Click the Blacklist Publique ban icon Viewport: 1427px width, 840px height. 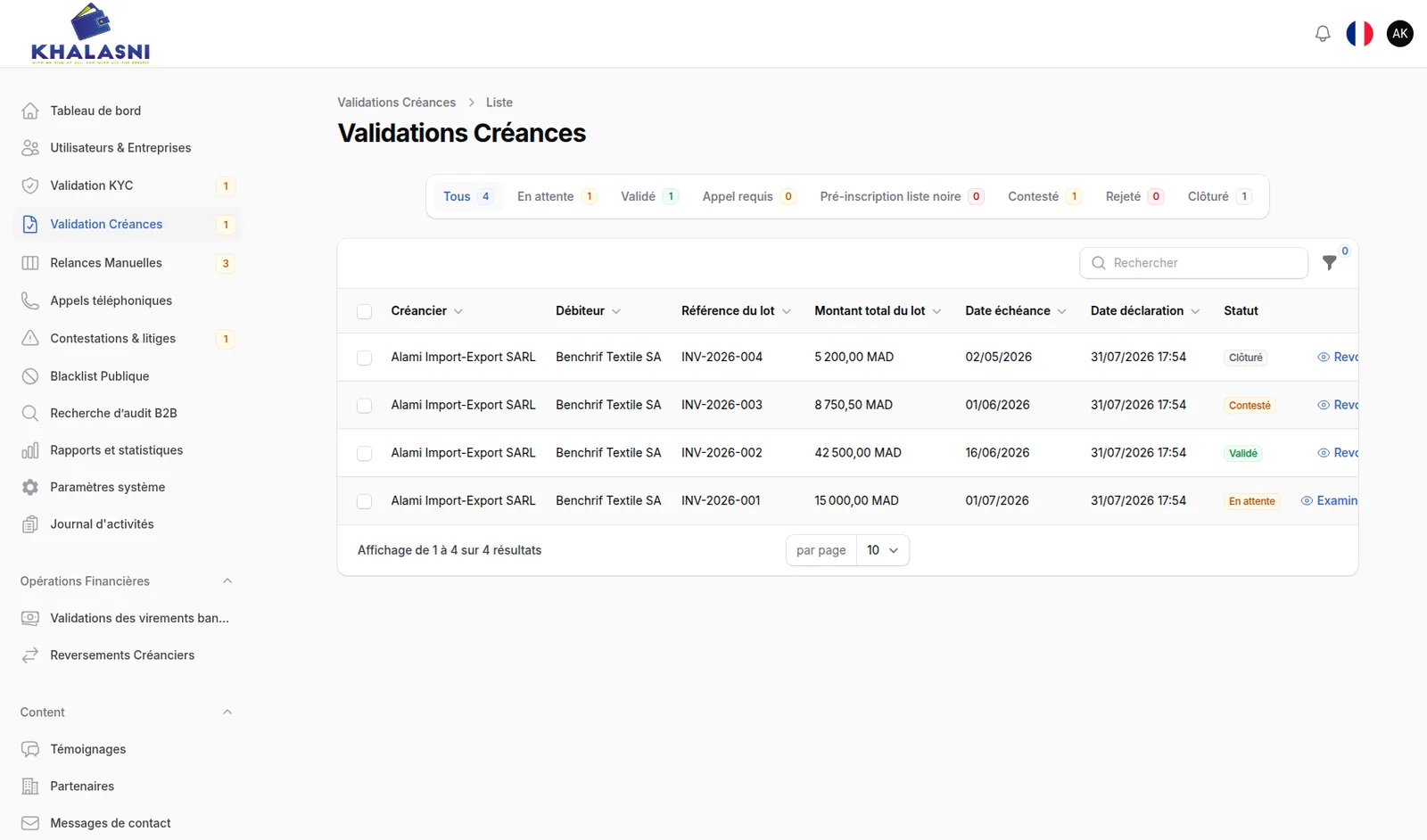(x=30, y=376)
